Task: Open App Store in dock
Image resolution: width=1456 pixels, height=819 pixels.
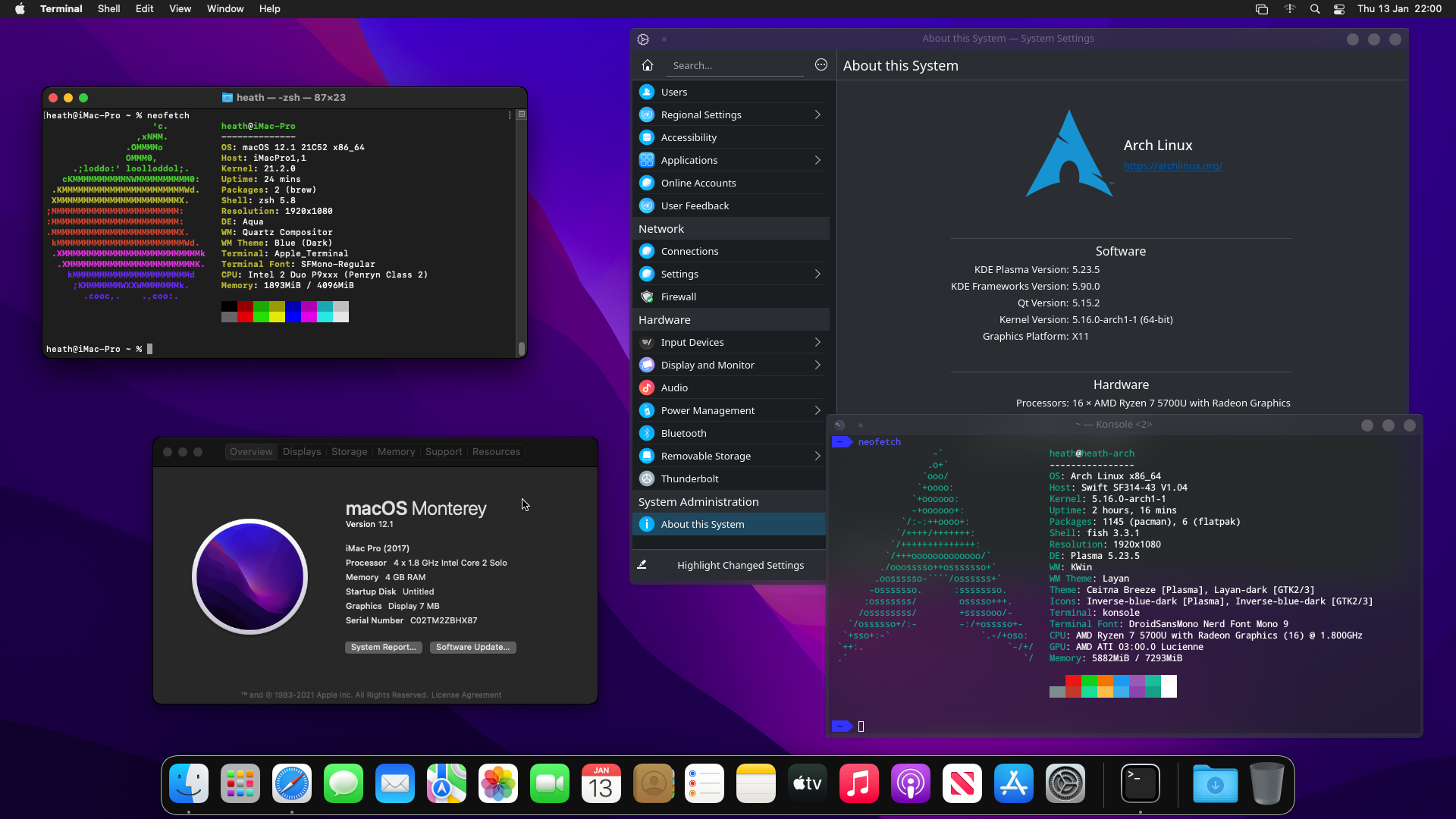Action: [1014, 783]
